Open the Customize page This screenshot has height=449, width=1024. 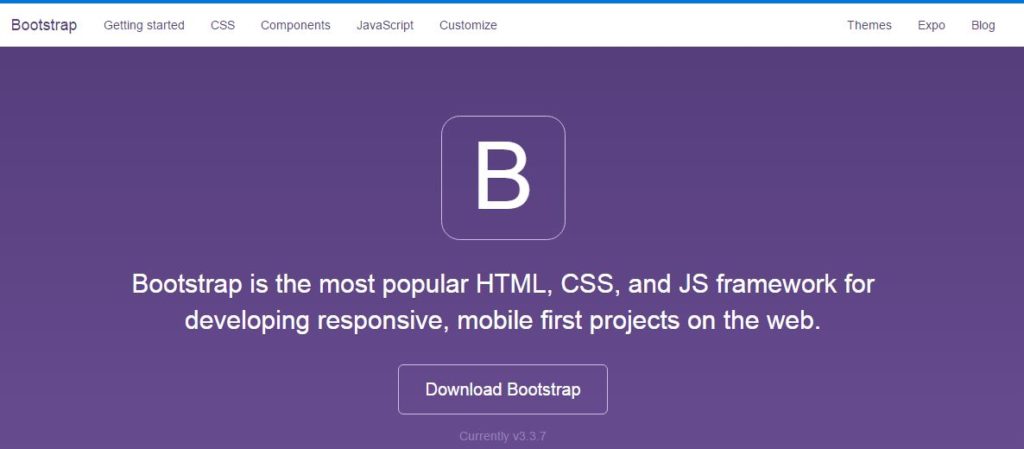(x=468, y=25)
